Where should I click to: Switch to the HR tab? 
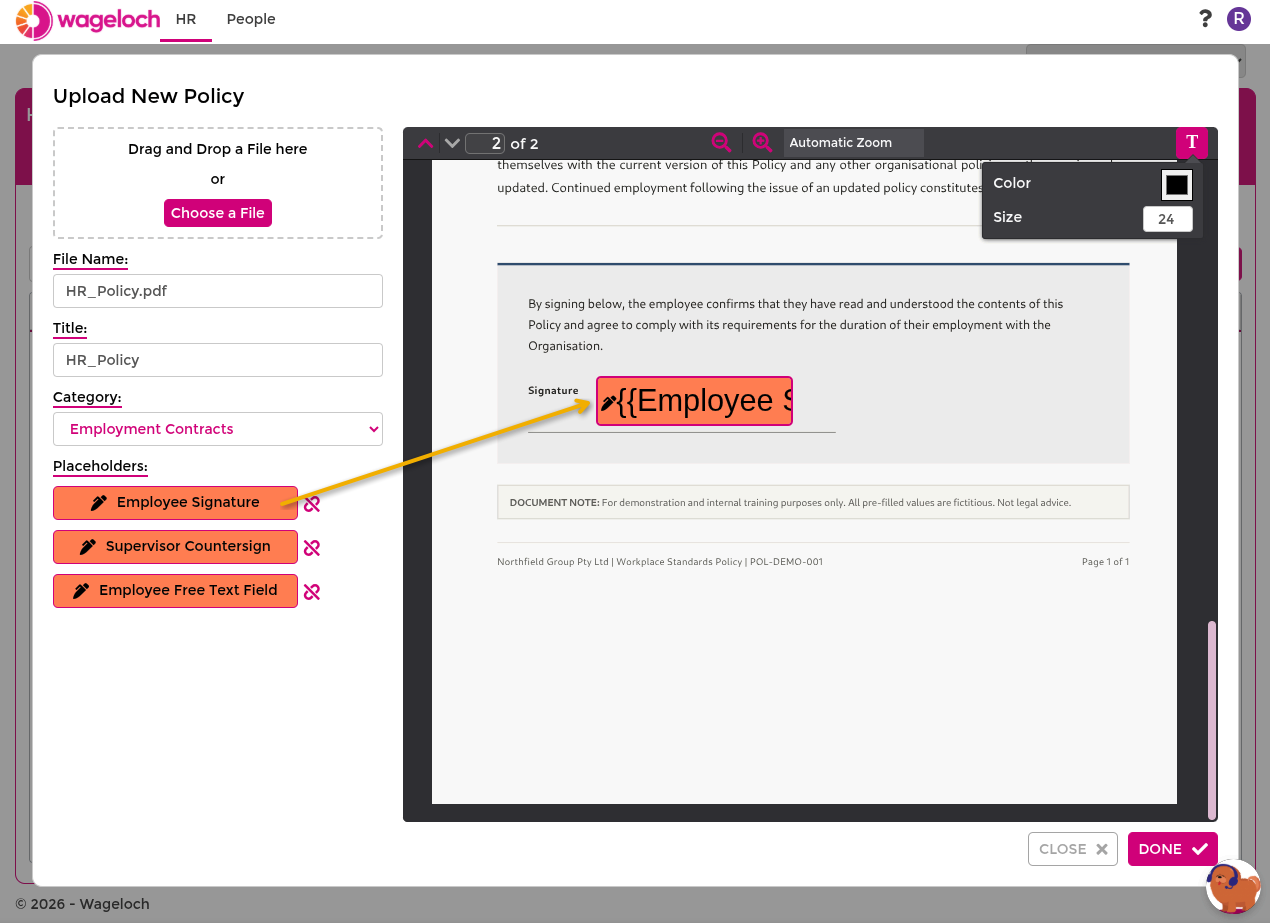point(185,19)
